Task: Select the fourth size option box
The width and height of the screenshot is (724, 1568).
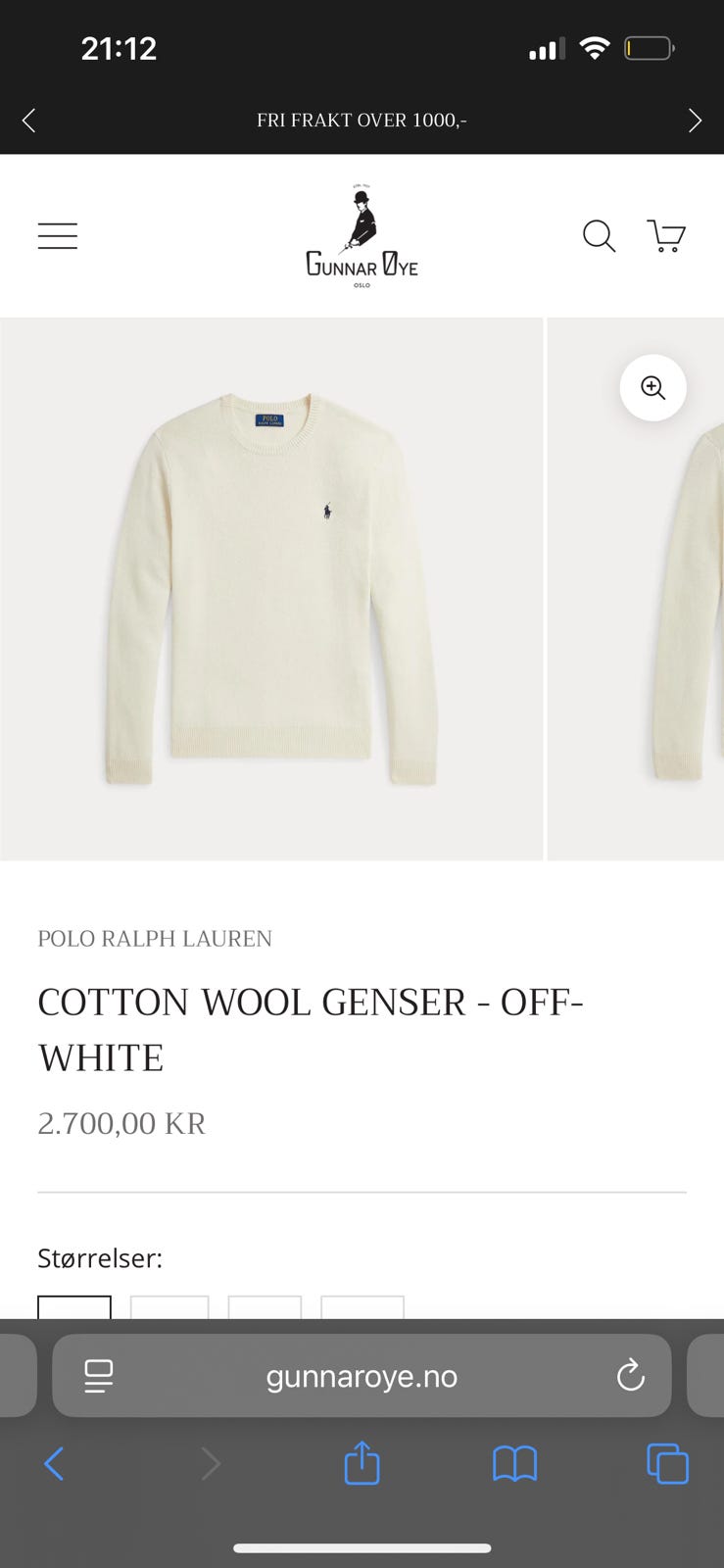Action: tap(362, 1307)
